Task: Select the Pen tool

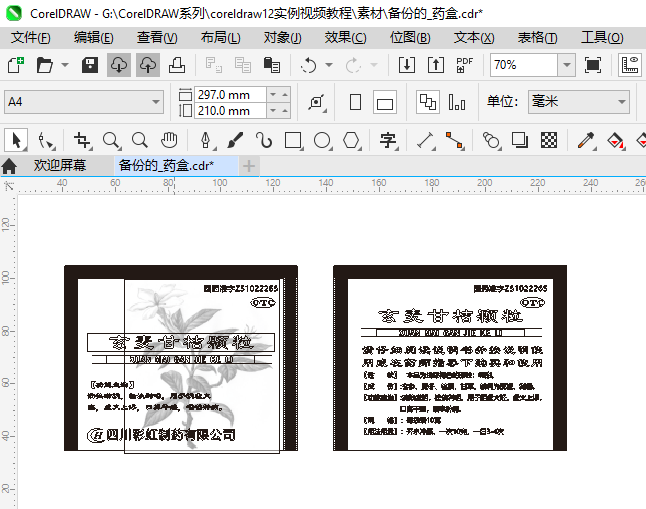Action: [x=206, y=141]
